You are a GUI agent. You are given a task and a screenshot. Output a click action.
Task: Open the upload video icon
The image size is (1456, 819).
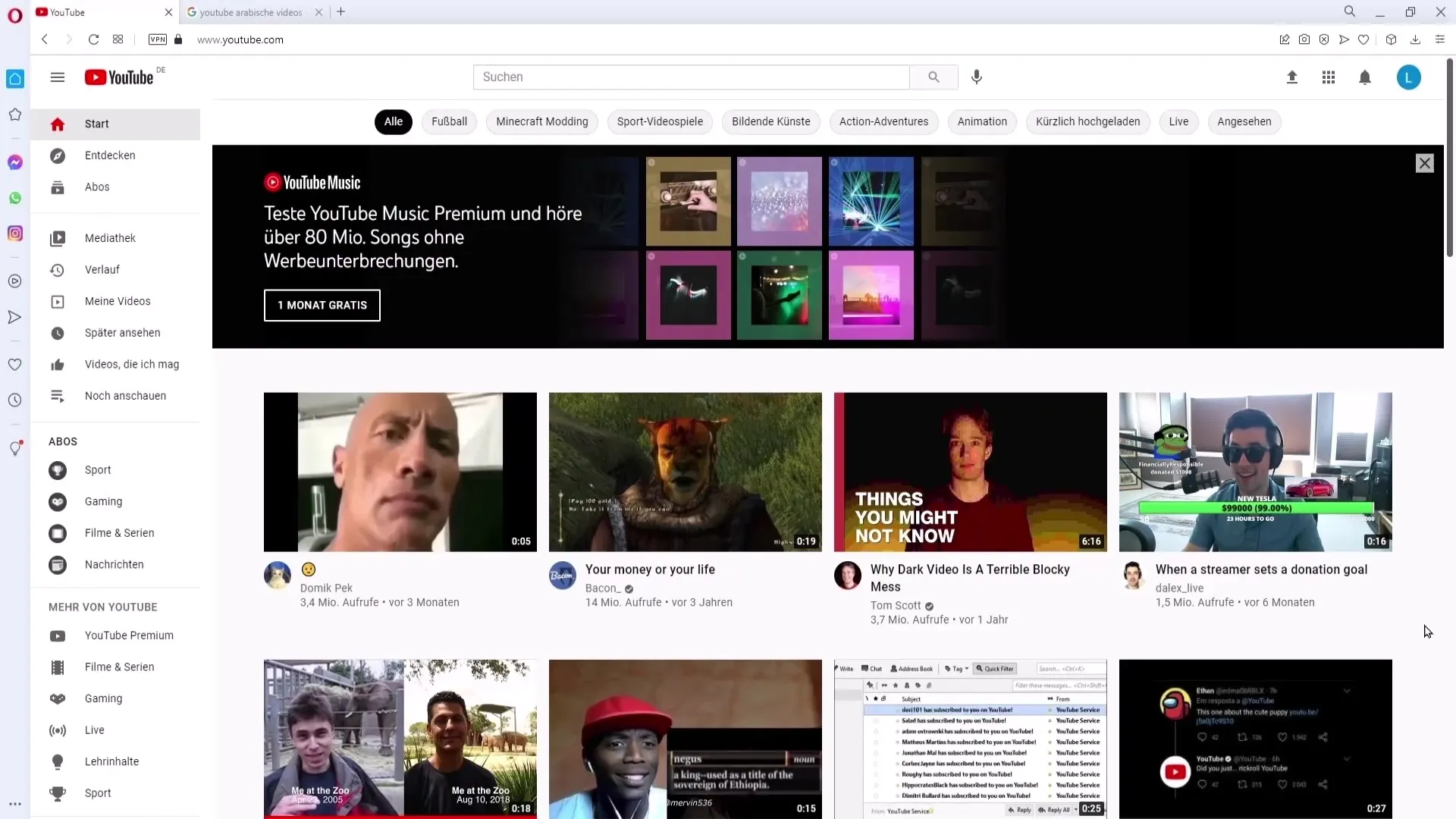tap(1292, 77)
